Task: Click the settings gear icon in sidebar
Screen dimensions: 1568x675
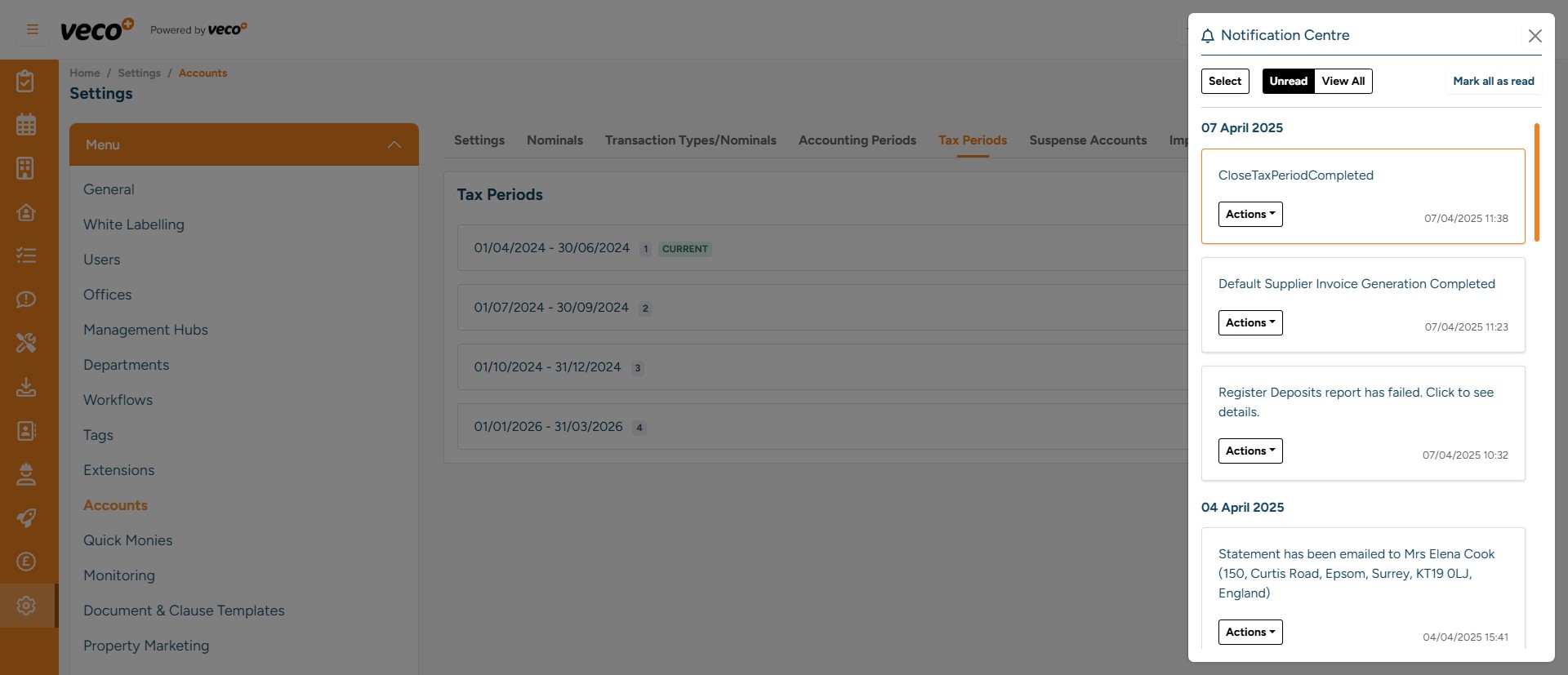Action: point(26,606)
